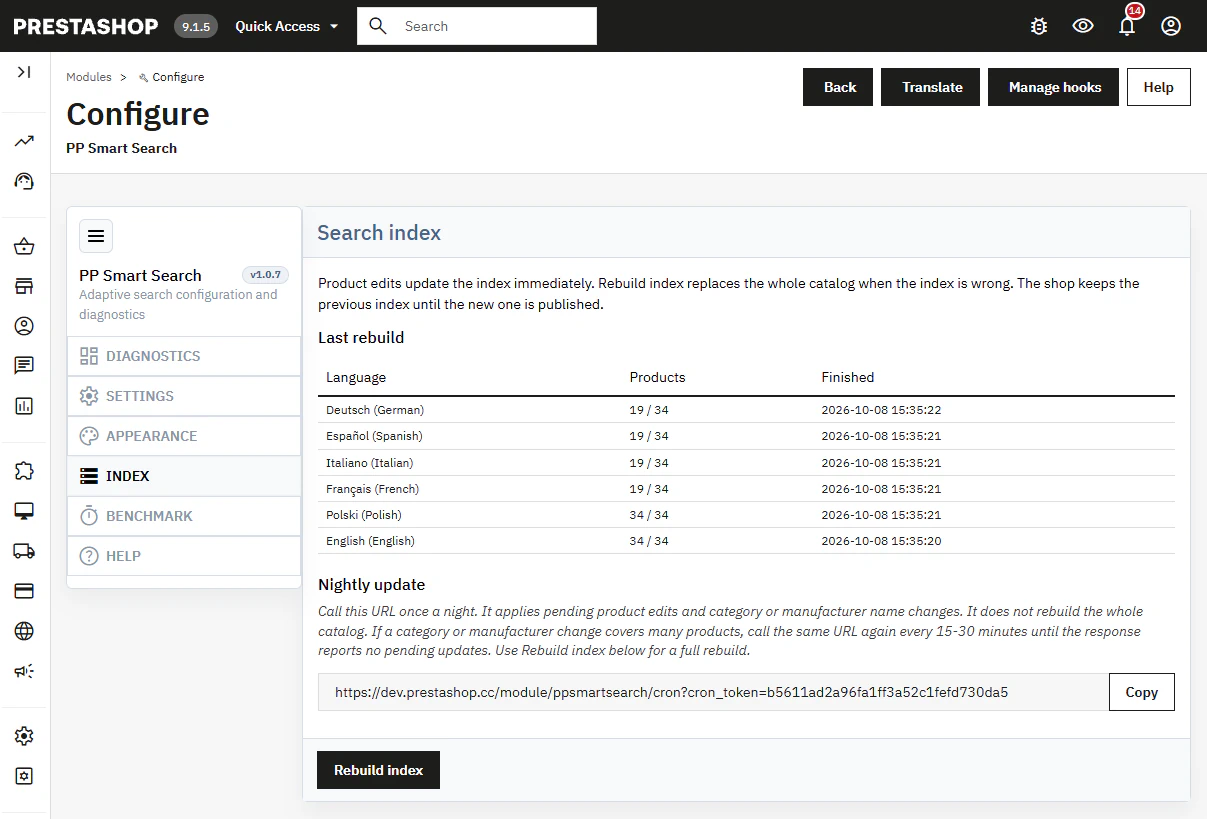The image size is (1207, 819).
Task: Click the Search index panel heading
Action: point(379,233)
